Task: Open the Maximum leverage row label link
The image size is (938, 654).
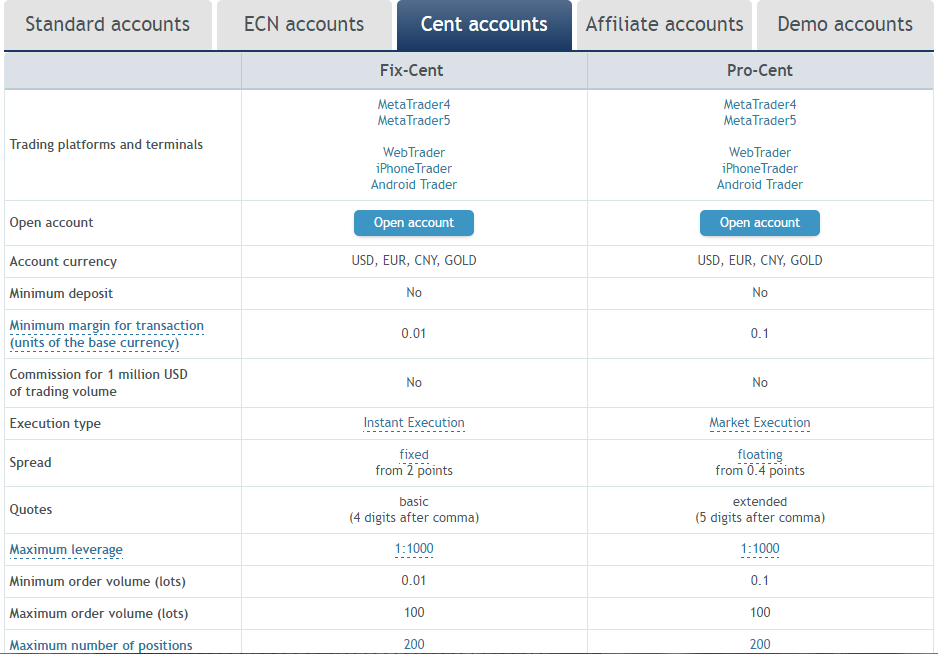Action: (66, 550)
